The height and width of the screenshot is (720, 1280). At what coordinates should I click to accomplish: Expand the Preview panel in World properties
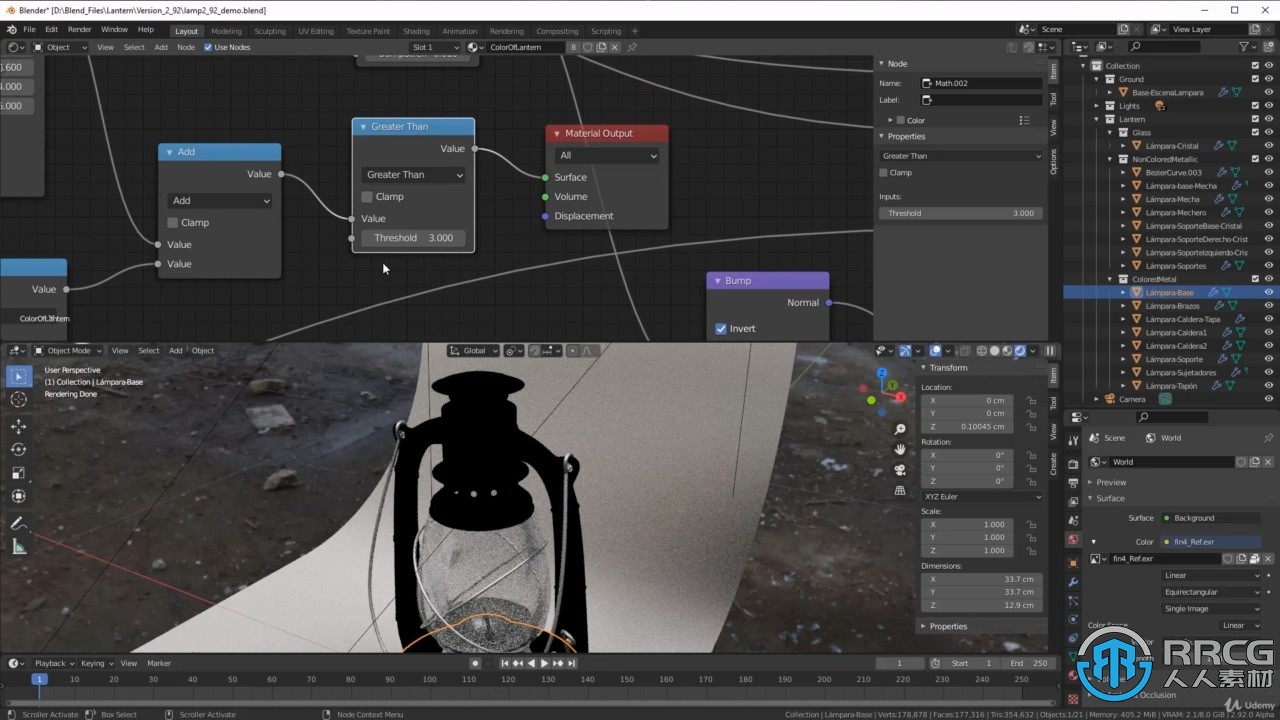(1111, 482)
